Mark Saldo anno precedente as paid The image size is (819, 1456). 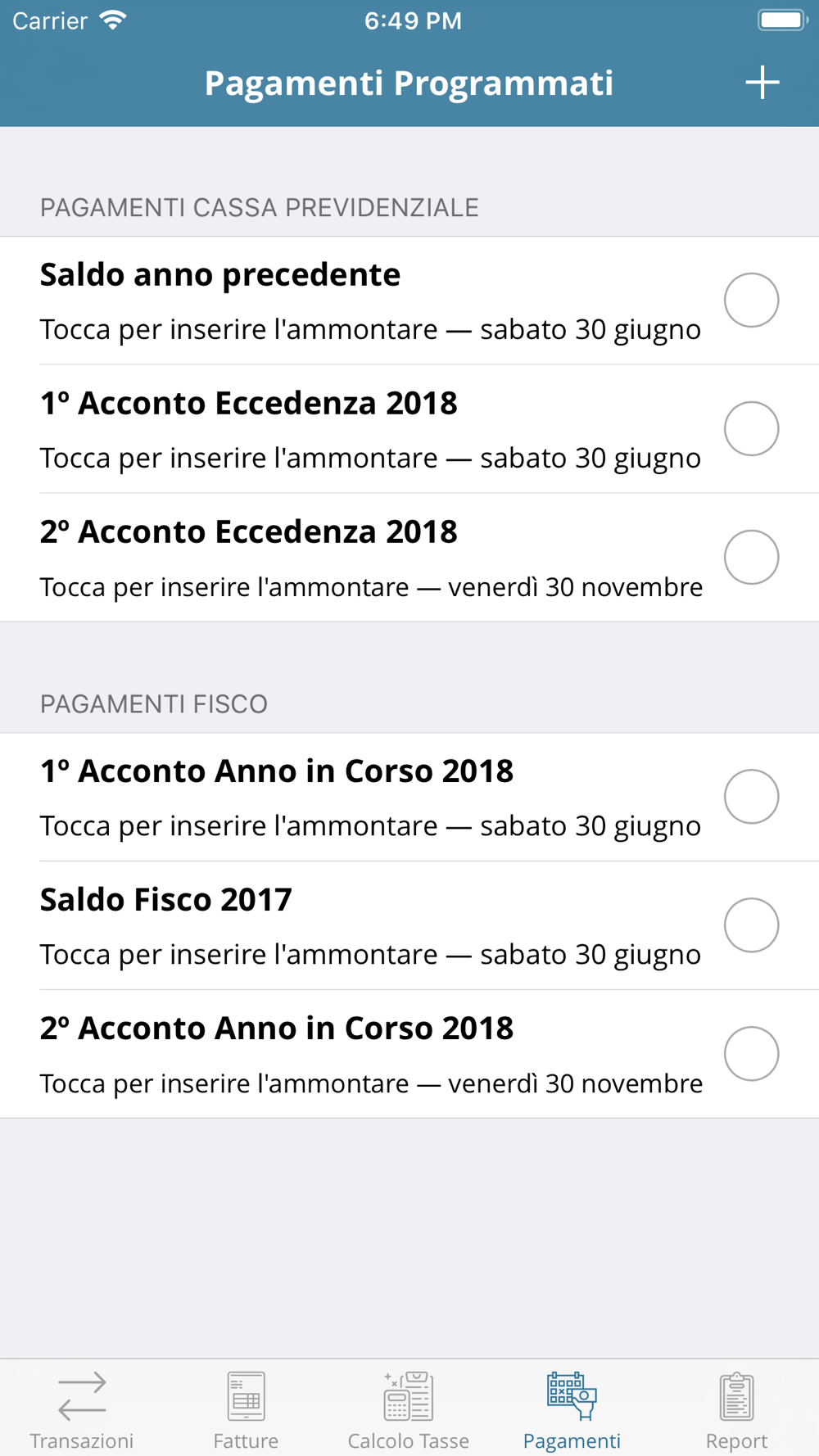coord(751,301)
